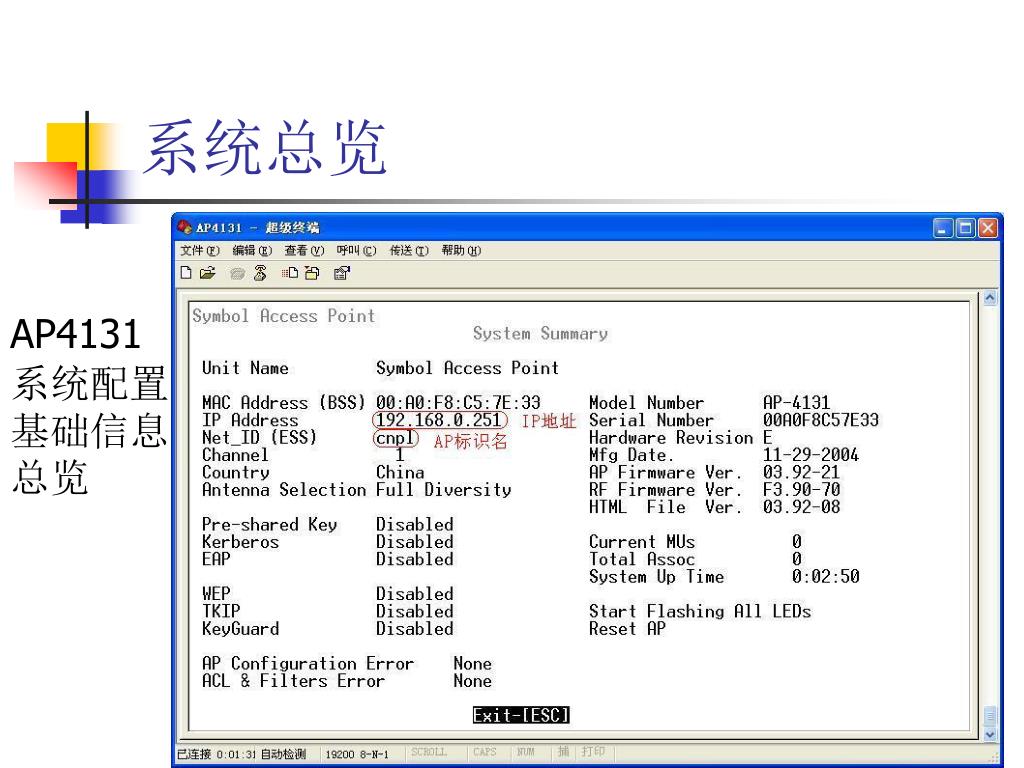Open the 编辑(E) menu
The height and width of the screenshot is (768, 1024).
tap(252, 251)
